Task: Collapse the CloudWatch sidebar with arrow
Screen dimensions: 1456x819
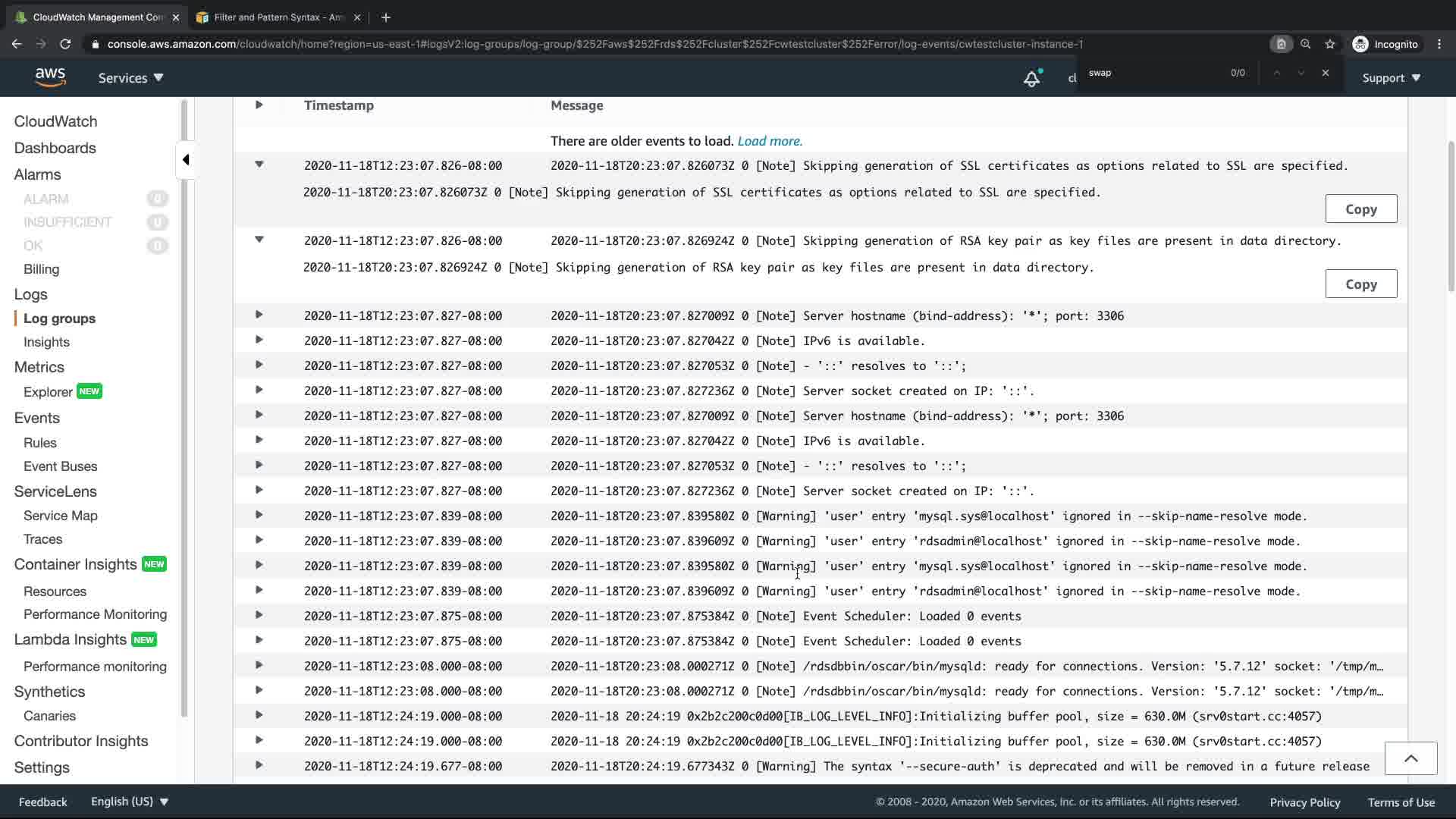Action: (186, 160)
